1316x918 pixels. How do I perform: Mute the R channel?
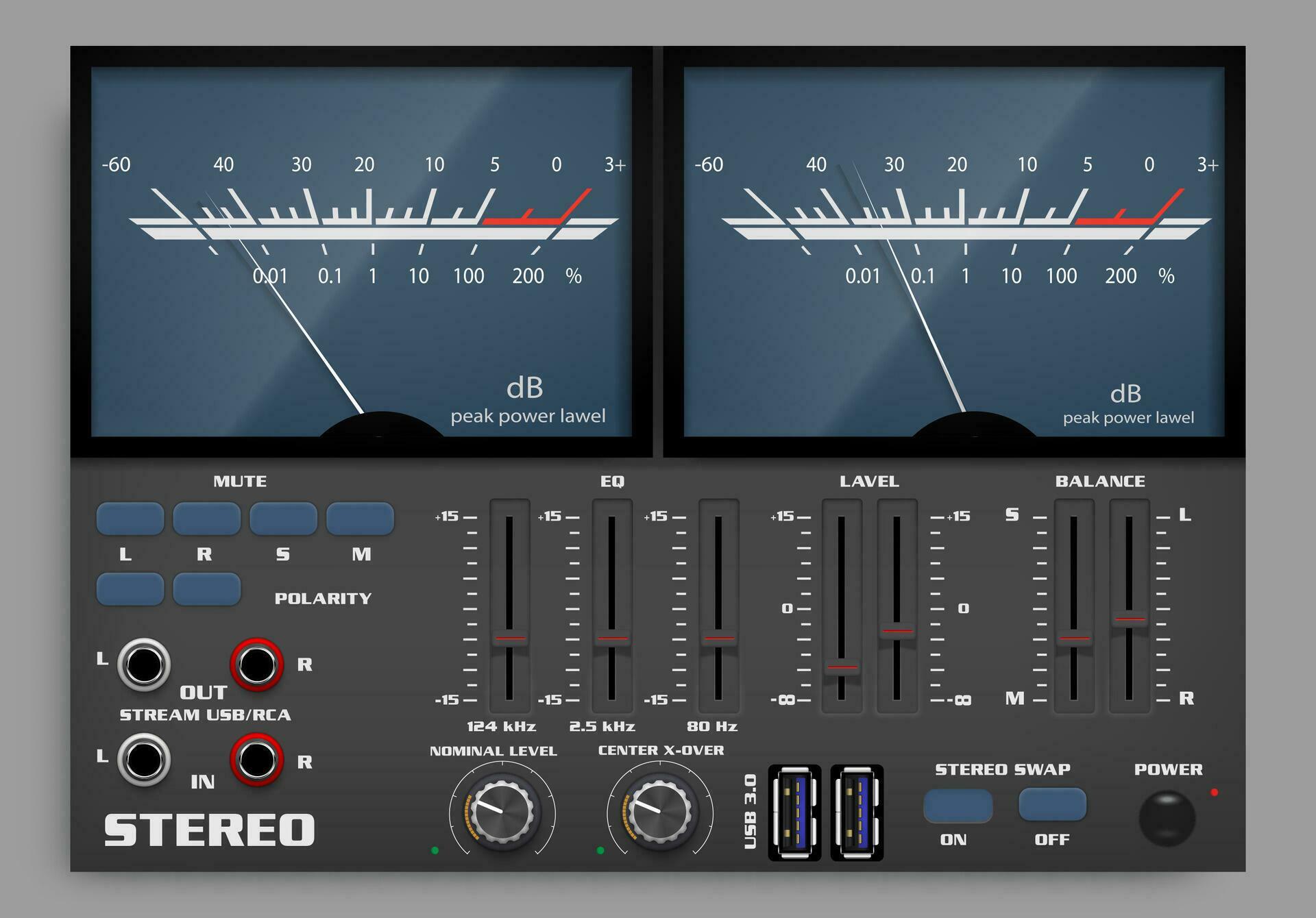208,519
